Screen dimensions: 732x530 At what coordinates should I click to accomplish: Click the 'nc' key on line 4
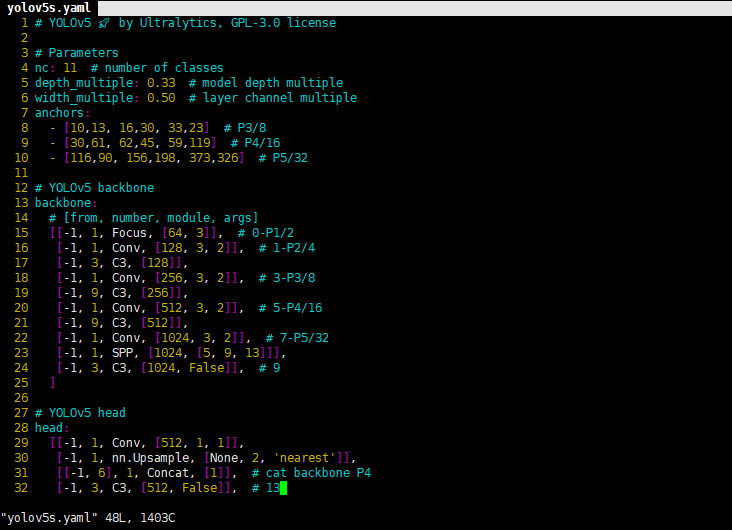[42, 68]
